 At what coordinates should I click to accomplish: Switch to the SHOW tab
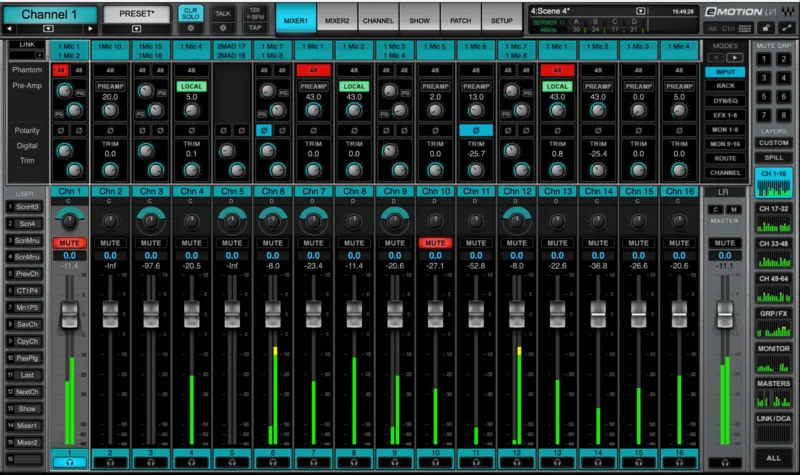(419, 20)
